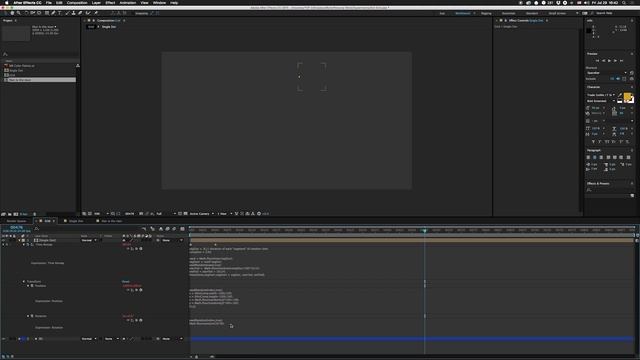Switch to the Standard workspace
Image resolution: width=640 pixels, height=360 pixels.
click(x=532, y=13)
